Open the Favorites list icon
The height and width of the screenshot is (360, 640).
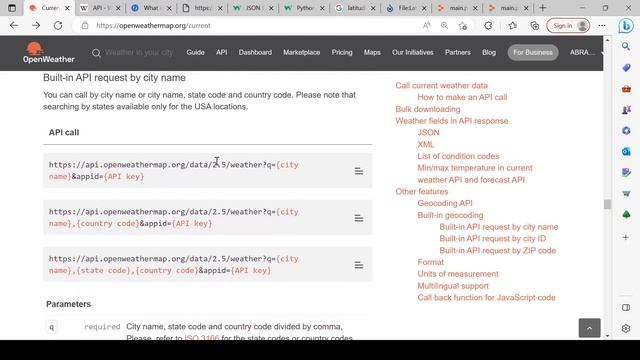(513, 25)
